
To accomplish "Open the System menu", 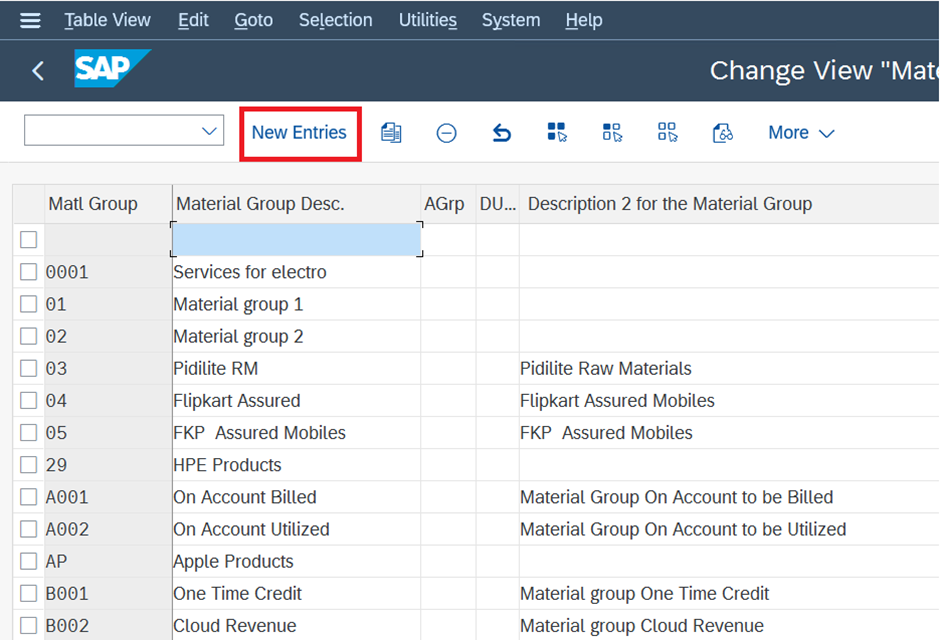I will click(x=511, y=20).
